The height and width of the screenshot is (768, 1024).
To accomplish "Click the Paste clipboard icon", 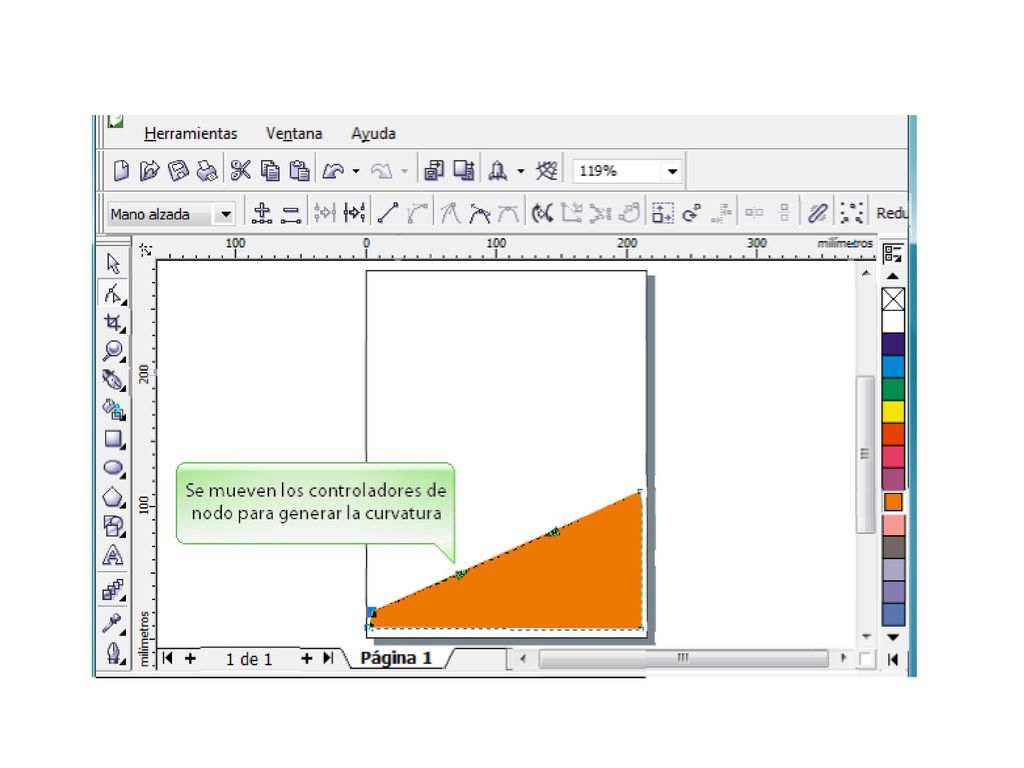I will [x=299, y=170].
